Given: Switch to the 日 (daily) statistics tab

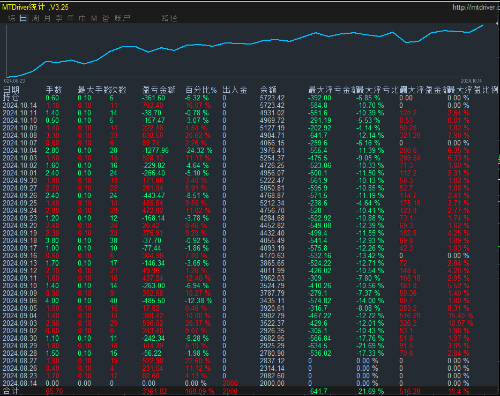Looking at the screenshot, I should click(x=23, y=18).
